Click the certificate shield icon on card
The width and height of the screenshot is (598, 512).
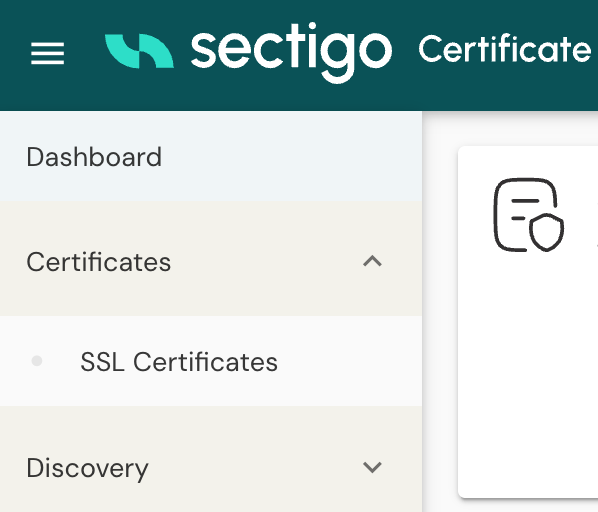[x=529, y=215]
